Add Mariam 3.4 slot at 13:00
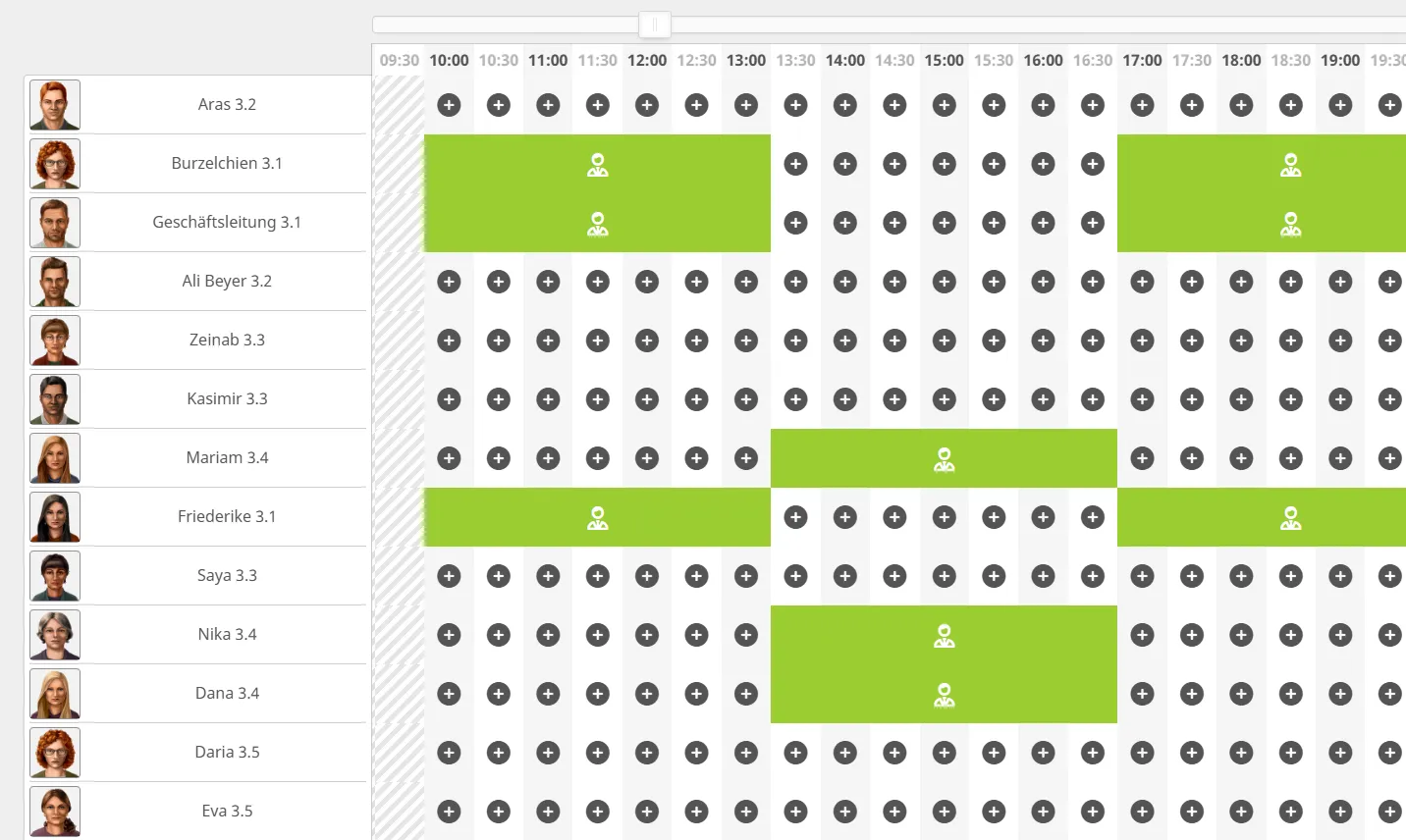The width and height of the screenshot is (1406, 840). [746, 458]
